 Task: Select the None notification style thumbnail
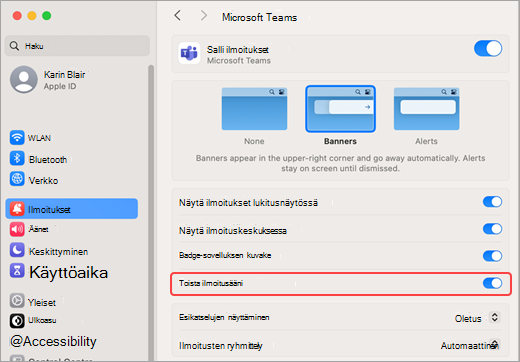pyautogui.click(x=254, y=109)
